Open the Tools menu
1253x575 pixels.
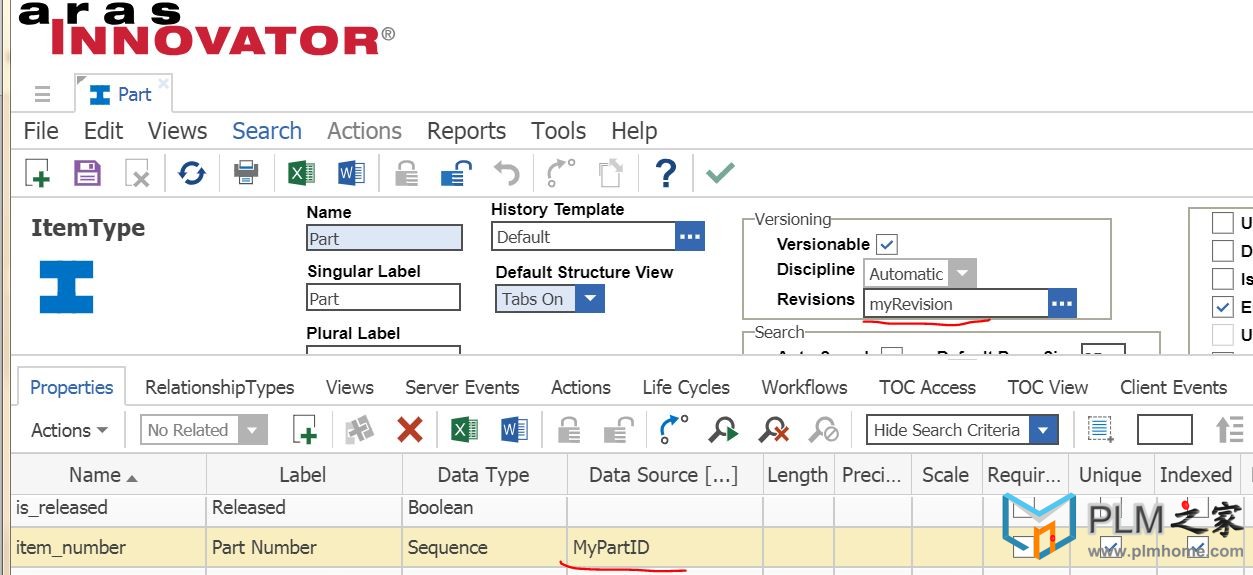coord(558,131)
